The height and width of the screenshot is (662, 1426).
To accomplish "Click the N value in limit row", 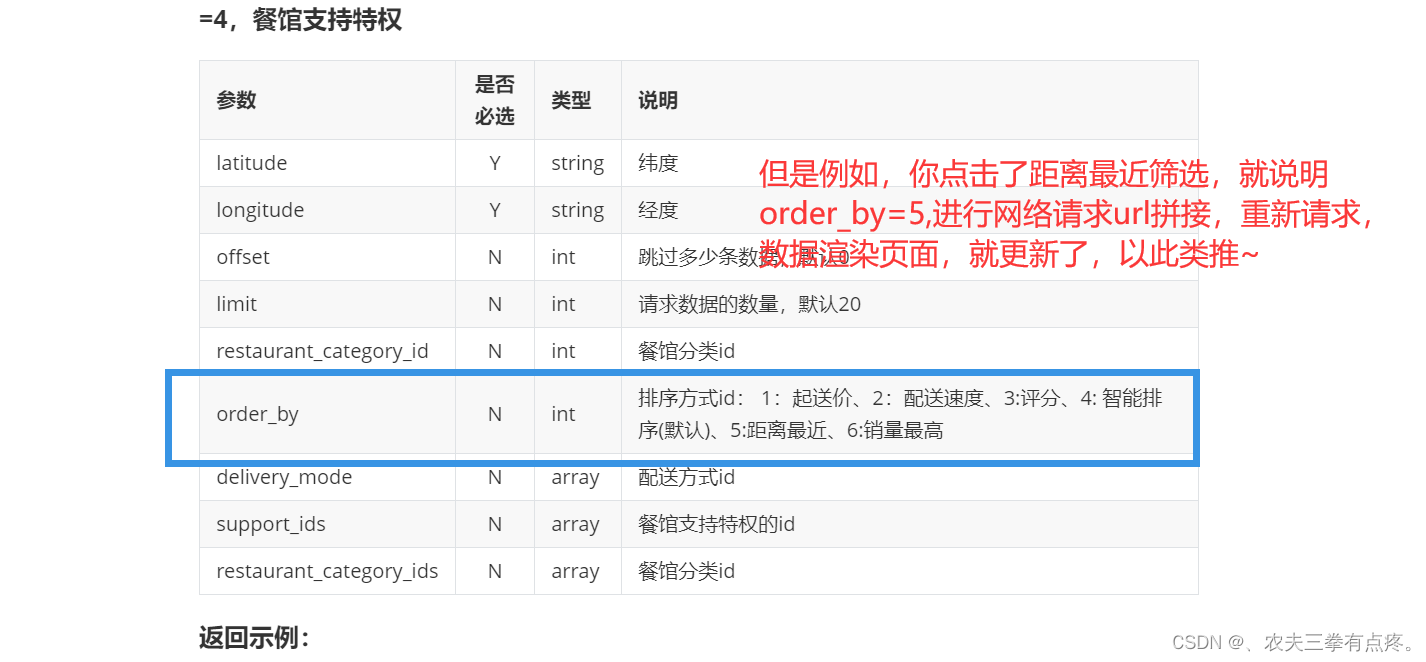I will 494,304.
